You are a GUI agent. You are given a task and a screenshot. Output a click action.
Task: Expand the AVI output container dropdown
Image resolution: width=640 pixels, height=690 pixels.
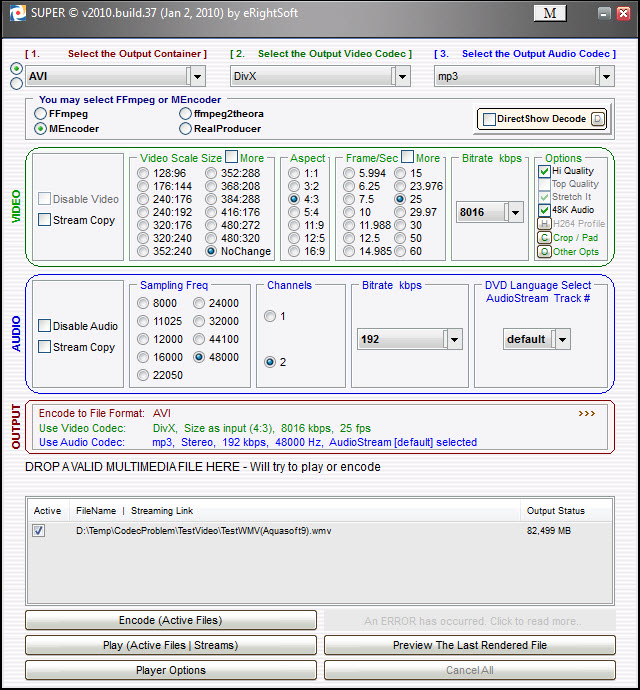[197, 76]
